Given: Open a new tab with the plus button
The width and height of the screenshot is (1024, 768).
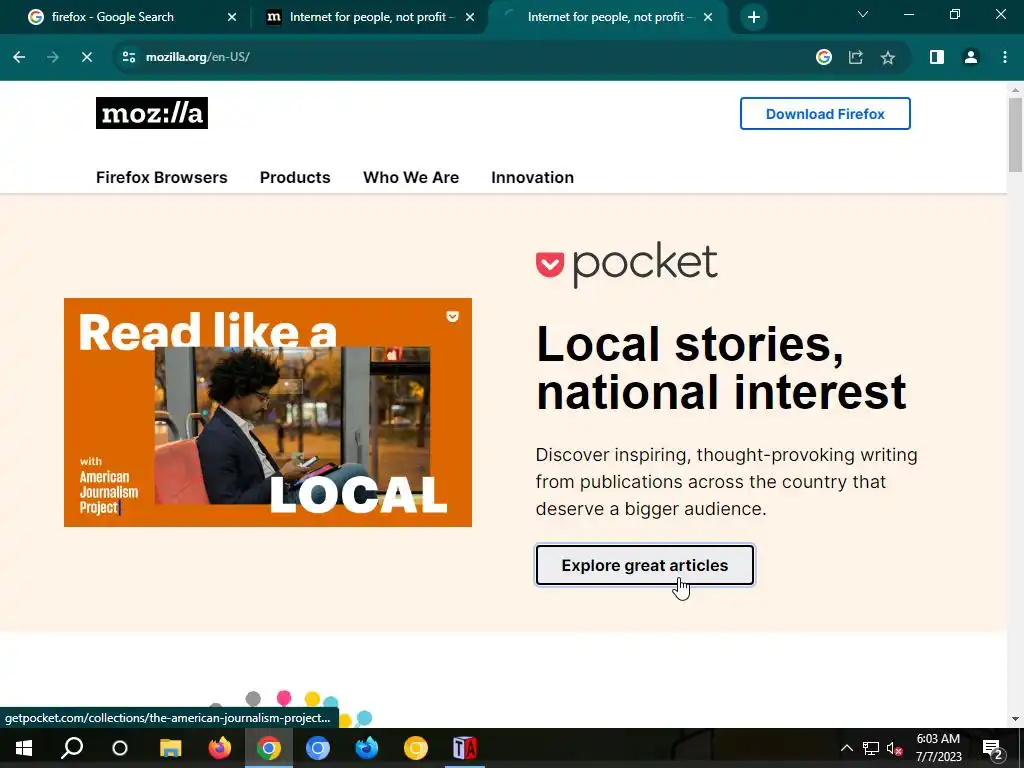Looking at the screenshot, I should pyautogui.click(x=754, y=17).
